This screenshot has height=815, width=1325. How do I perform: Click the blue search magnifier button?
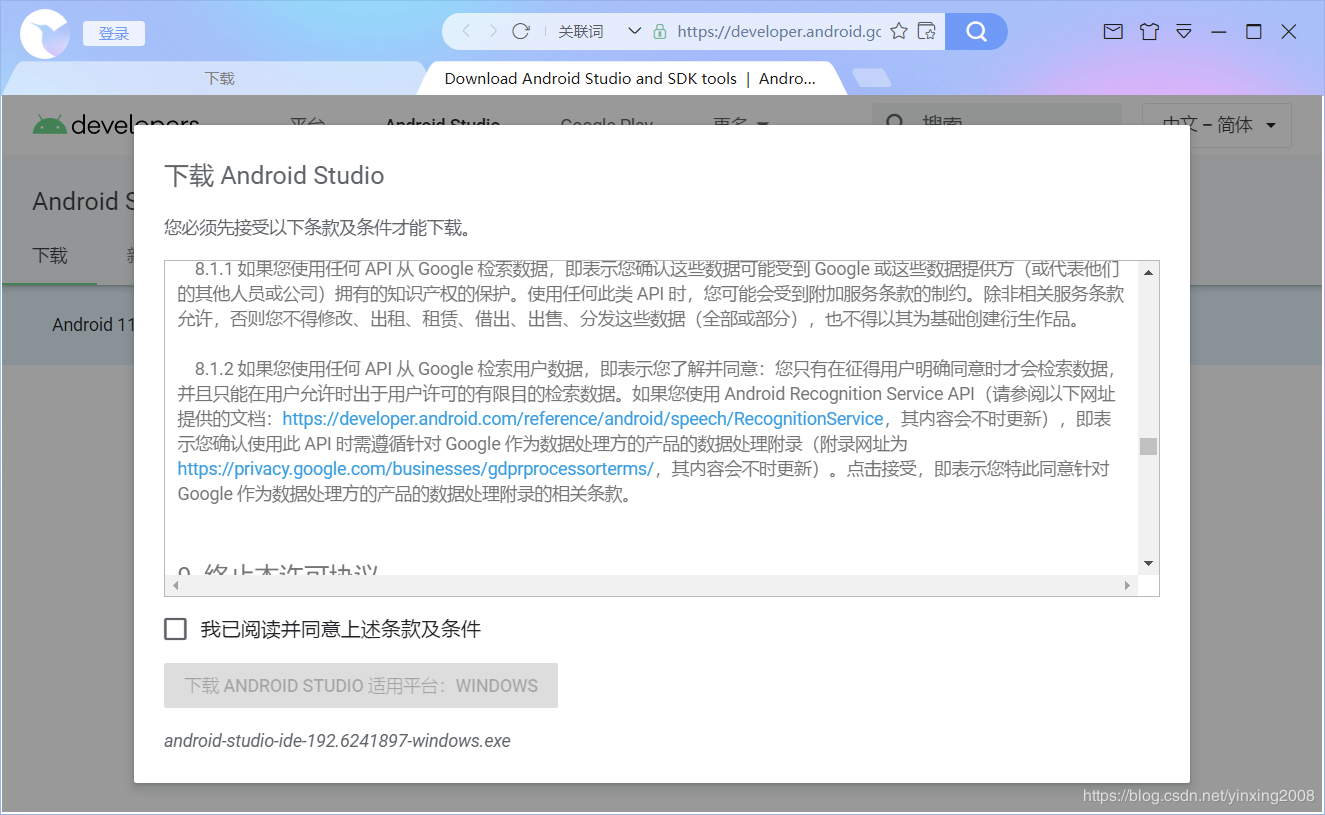tap(976, 31)
